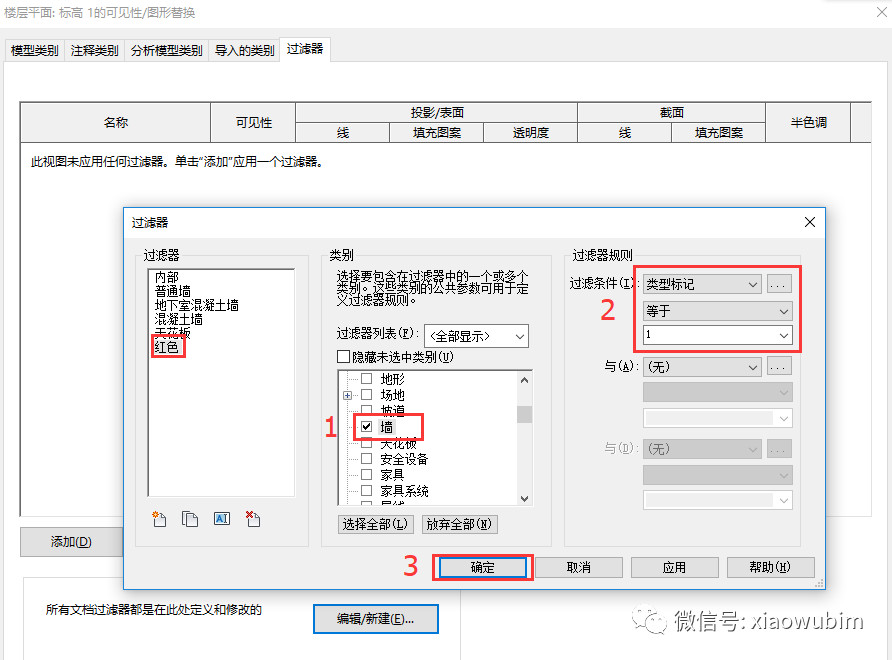
Task: Click the 应用 button
Action: point(674,567)
